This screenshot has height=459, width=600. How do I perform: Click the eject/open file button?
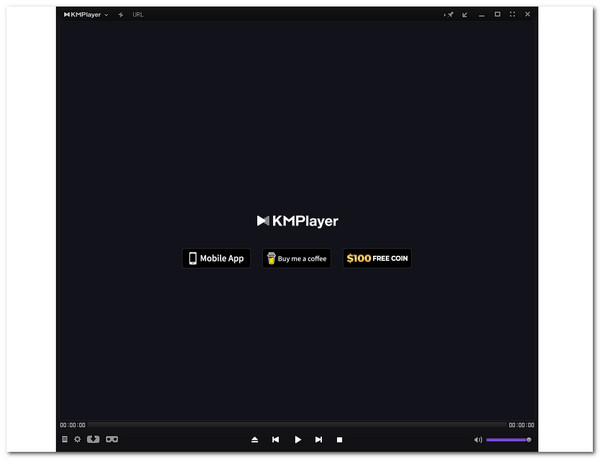click(x=254, y=440)
